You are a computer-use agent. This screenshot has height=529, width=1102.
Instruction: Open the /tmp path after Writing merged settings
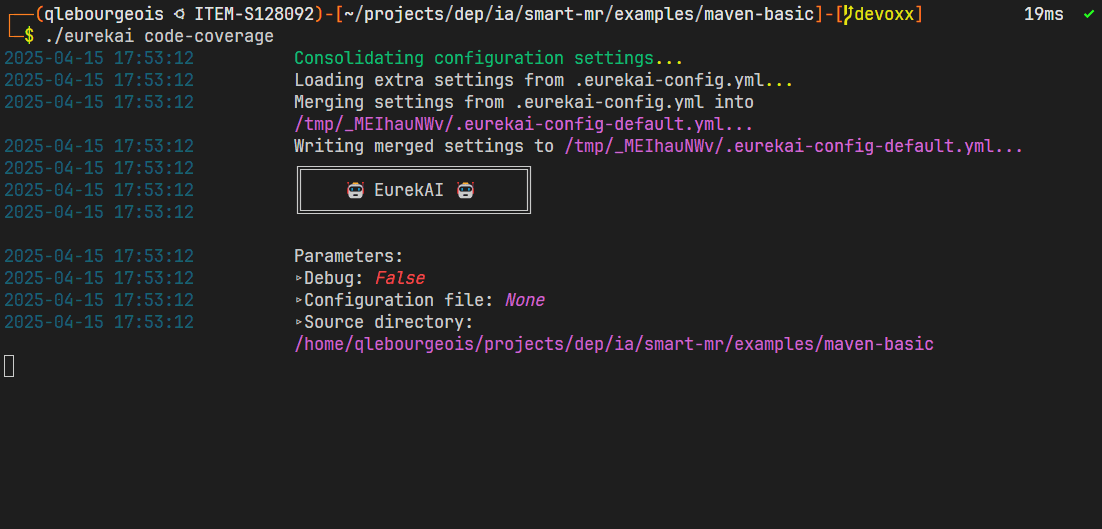pos(793,146)
